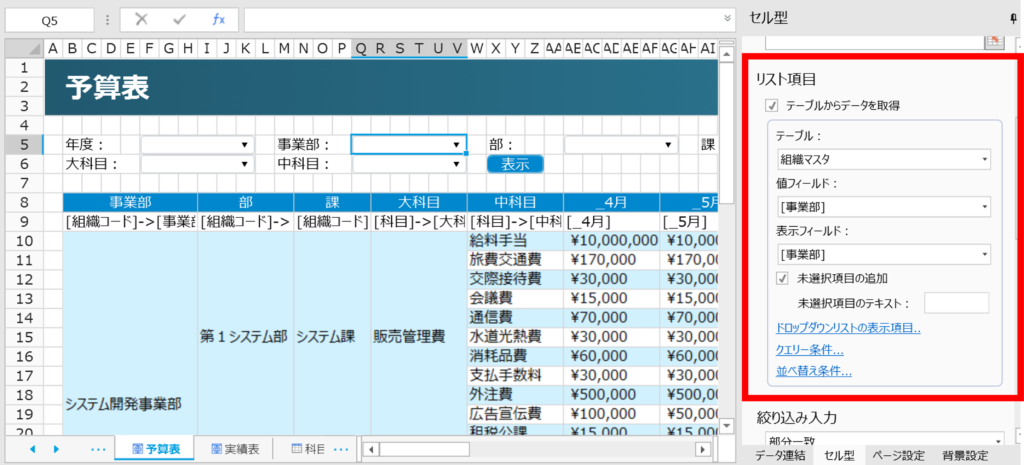Click the horizontal scrollbar right arrow
This screenshot has height=465, width=1024.
click(703, 449)
